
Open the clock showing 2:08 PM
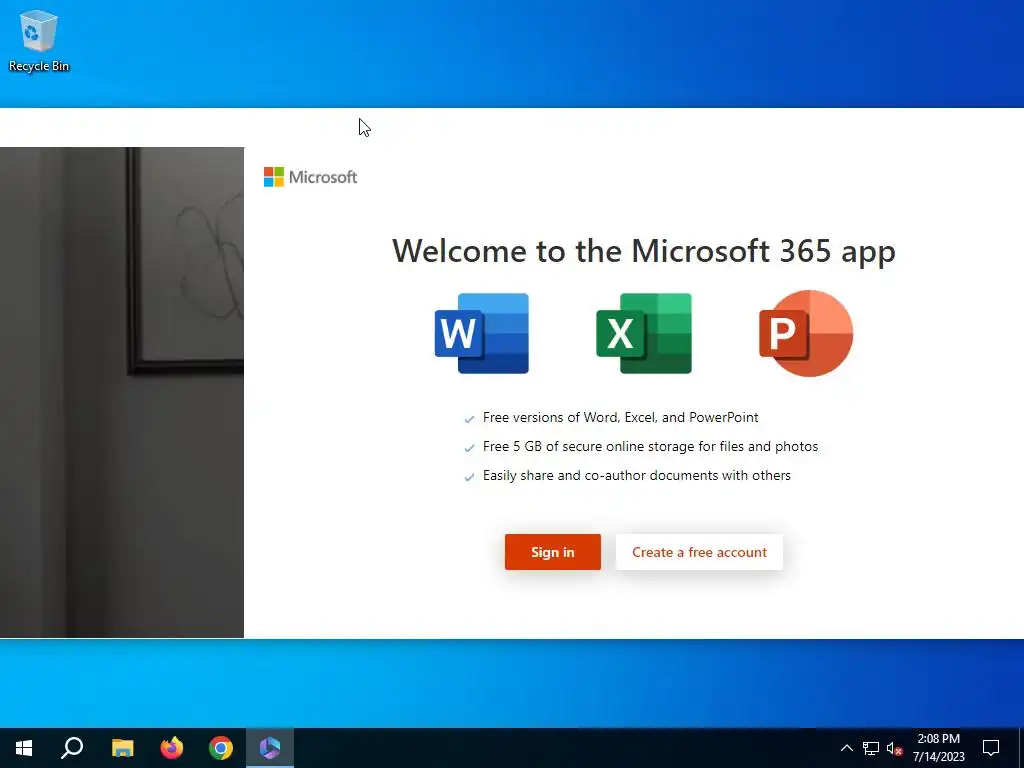pos(938,748)
